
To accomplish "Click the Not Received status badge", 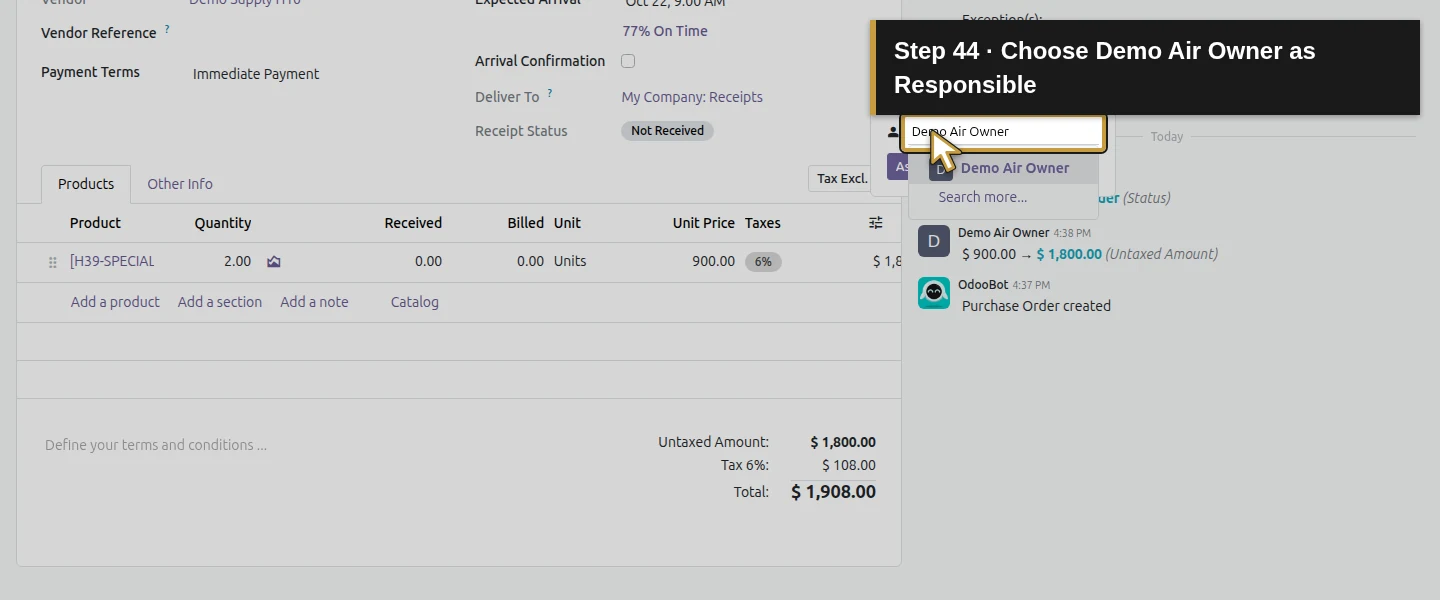I will [x=667, y=131].
